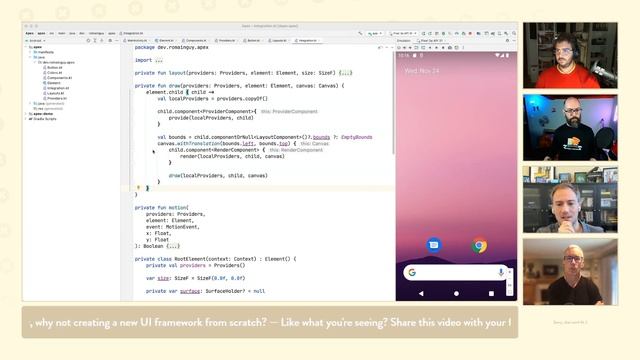Switch to the Button.kt editor tab

pos(253,40)
